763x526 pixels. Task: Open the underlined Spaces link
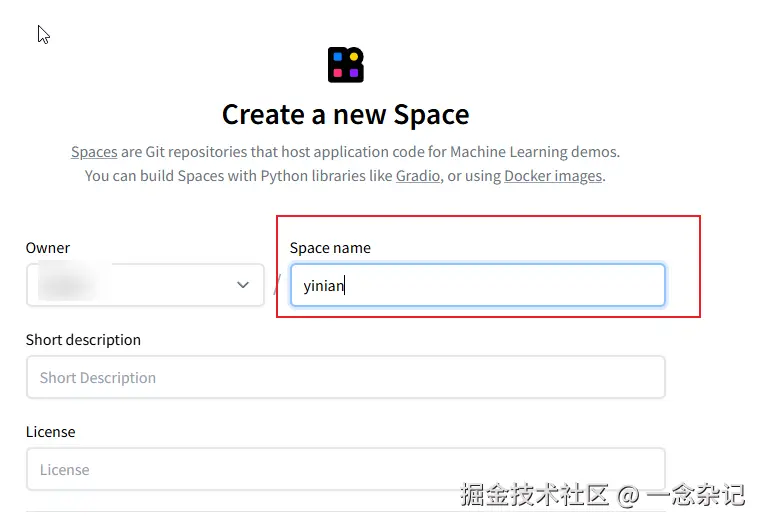(94, 152)
